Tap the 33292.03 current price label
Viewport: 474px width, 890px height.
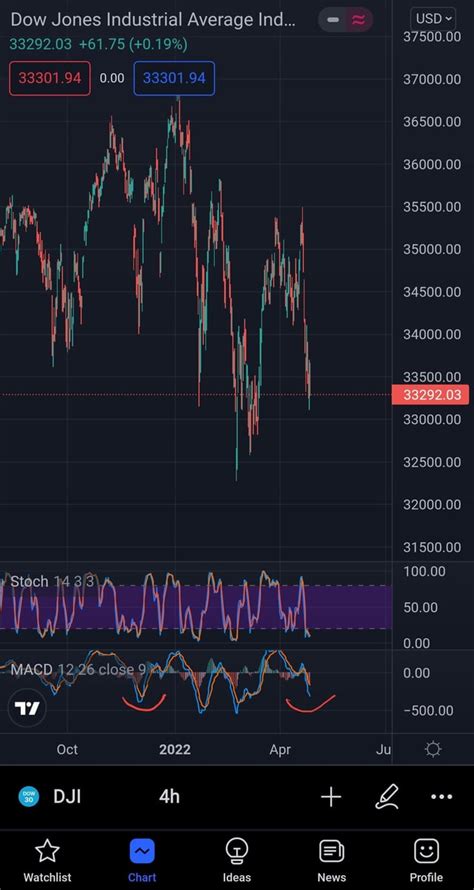point(432,394)
